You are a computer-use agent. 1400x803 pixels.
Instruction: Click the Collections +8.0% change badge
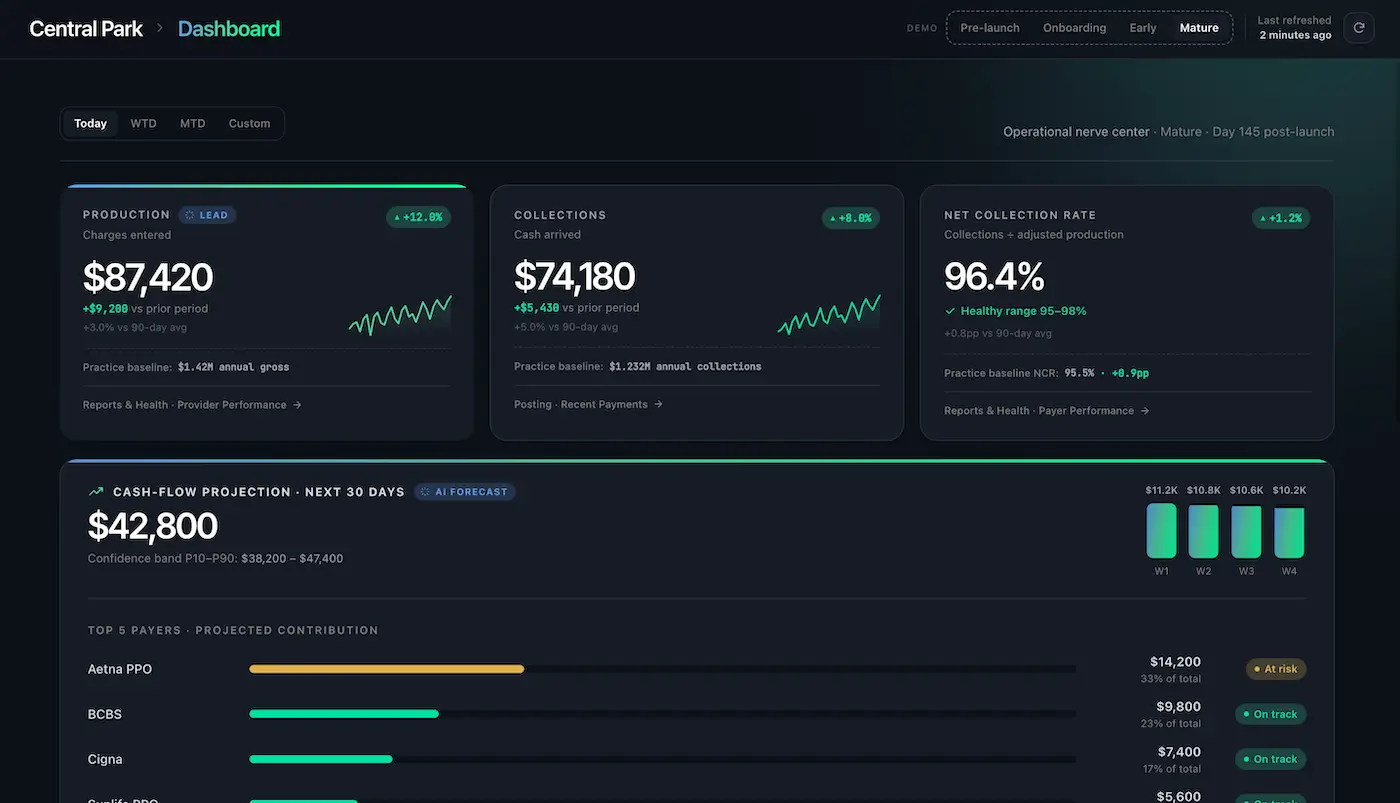click(850, 217)
